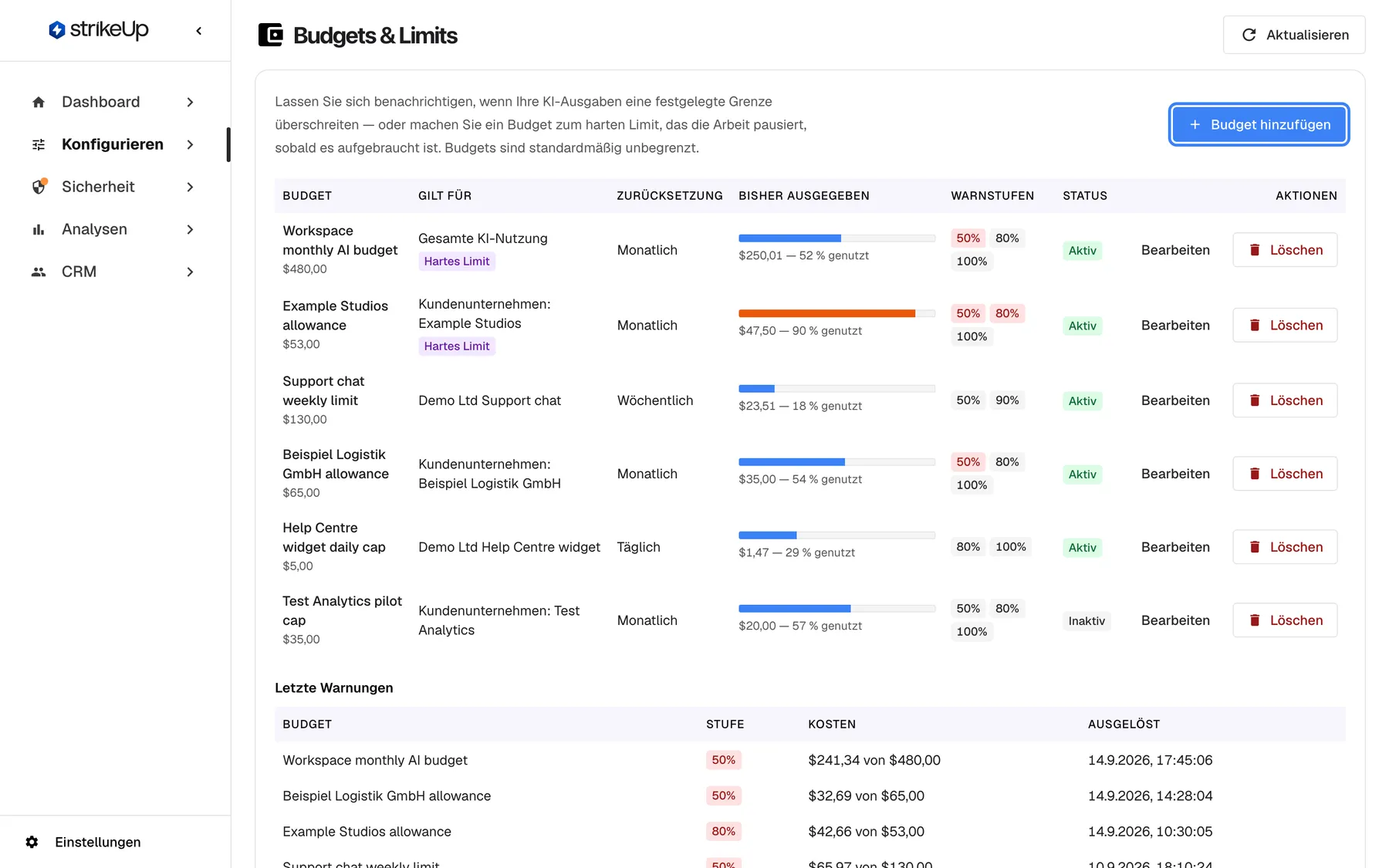1389x868 pixels.
Task: Click Bearbeiten for Test Analytics pilot cap
Action: tap(1175, 620)
